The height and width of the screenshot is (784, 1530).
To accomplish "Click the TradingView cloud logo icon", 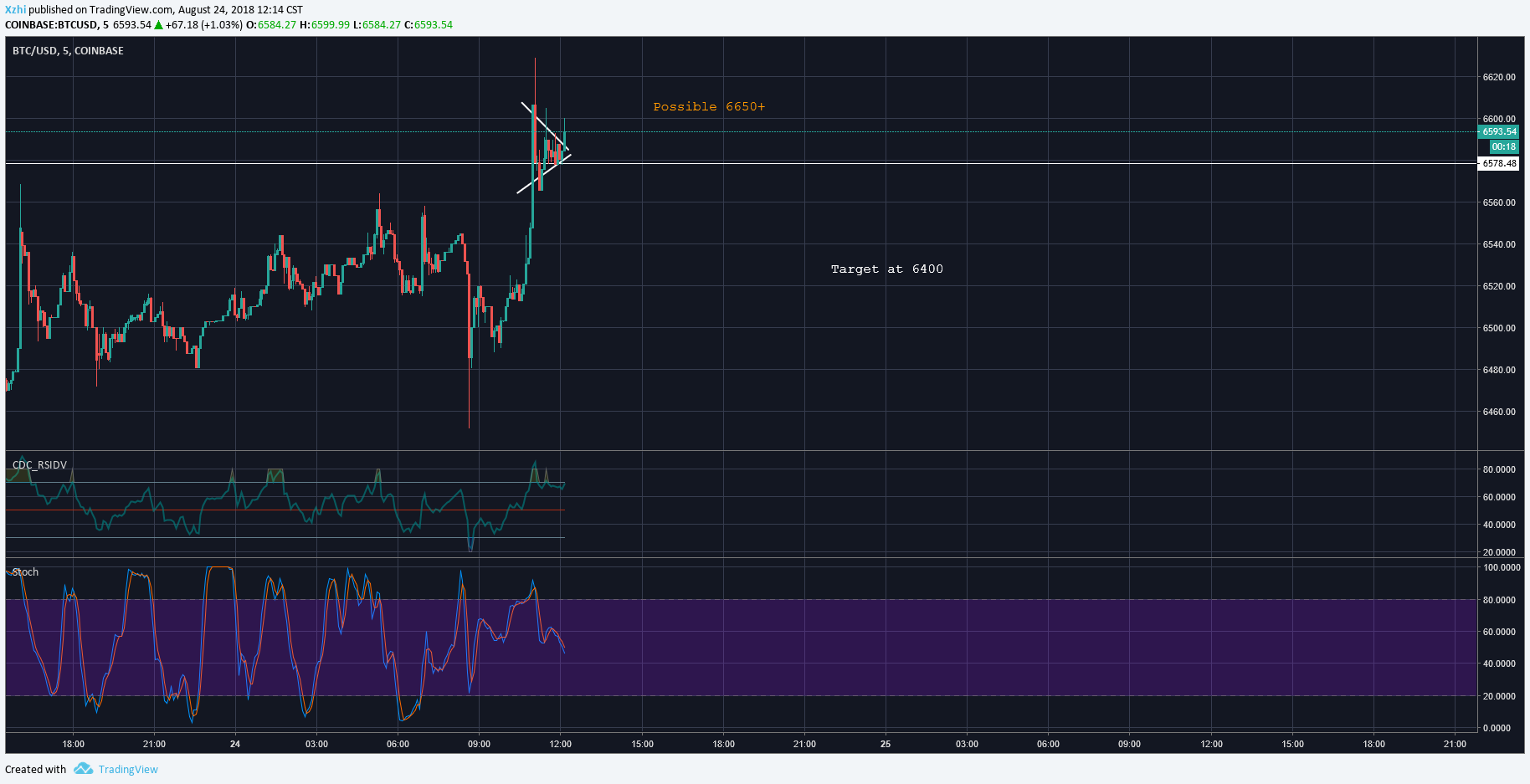I will click(83, 769).
